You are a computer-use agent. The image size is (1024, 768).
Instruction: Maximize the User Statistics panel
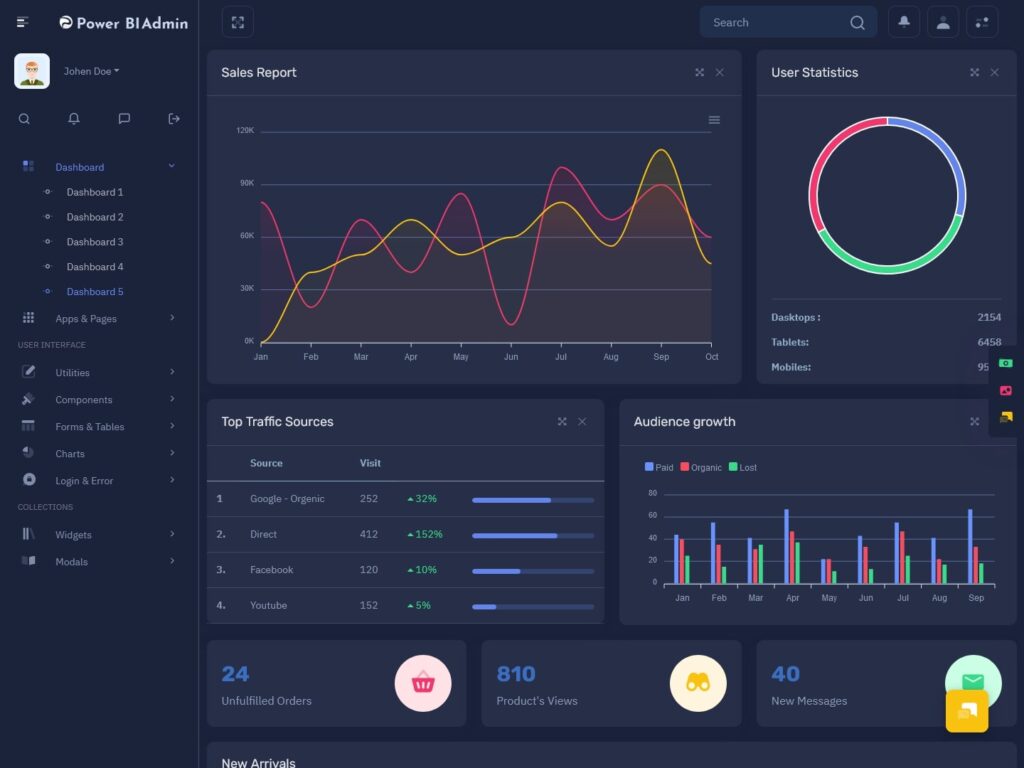[974, 72]
